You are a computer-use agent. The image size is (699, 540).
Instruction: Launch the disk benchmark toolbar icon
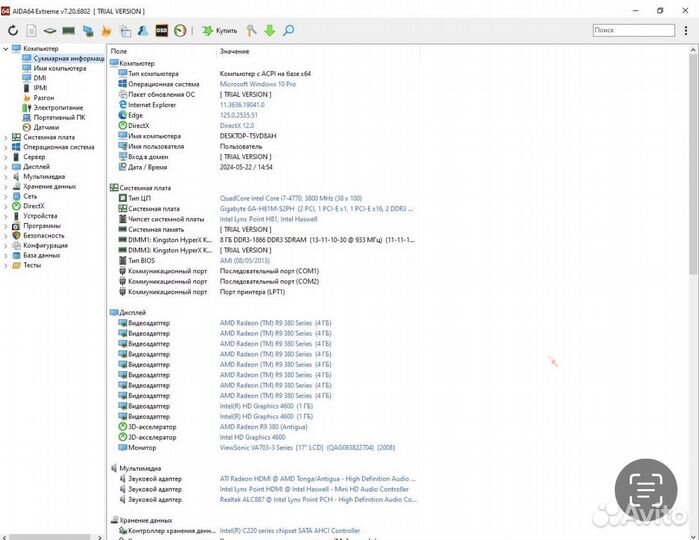click(49, 30)
